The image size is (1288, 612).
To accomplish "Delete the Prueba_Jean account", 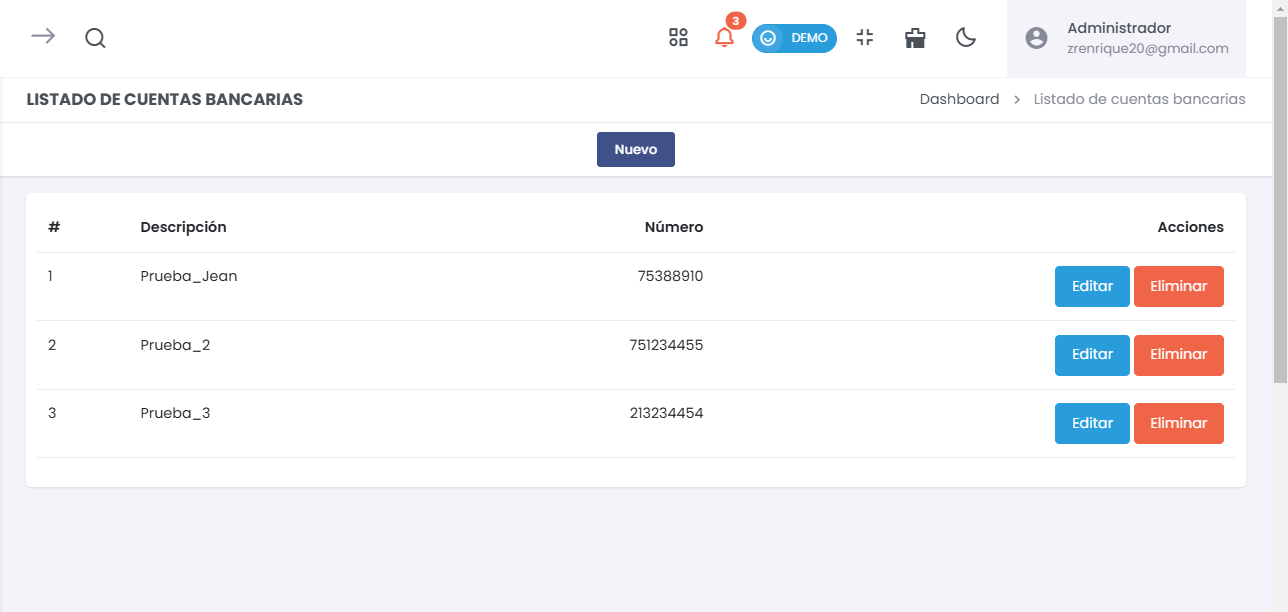I will click(x=1178, y=286).
